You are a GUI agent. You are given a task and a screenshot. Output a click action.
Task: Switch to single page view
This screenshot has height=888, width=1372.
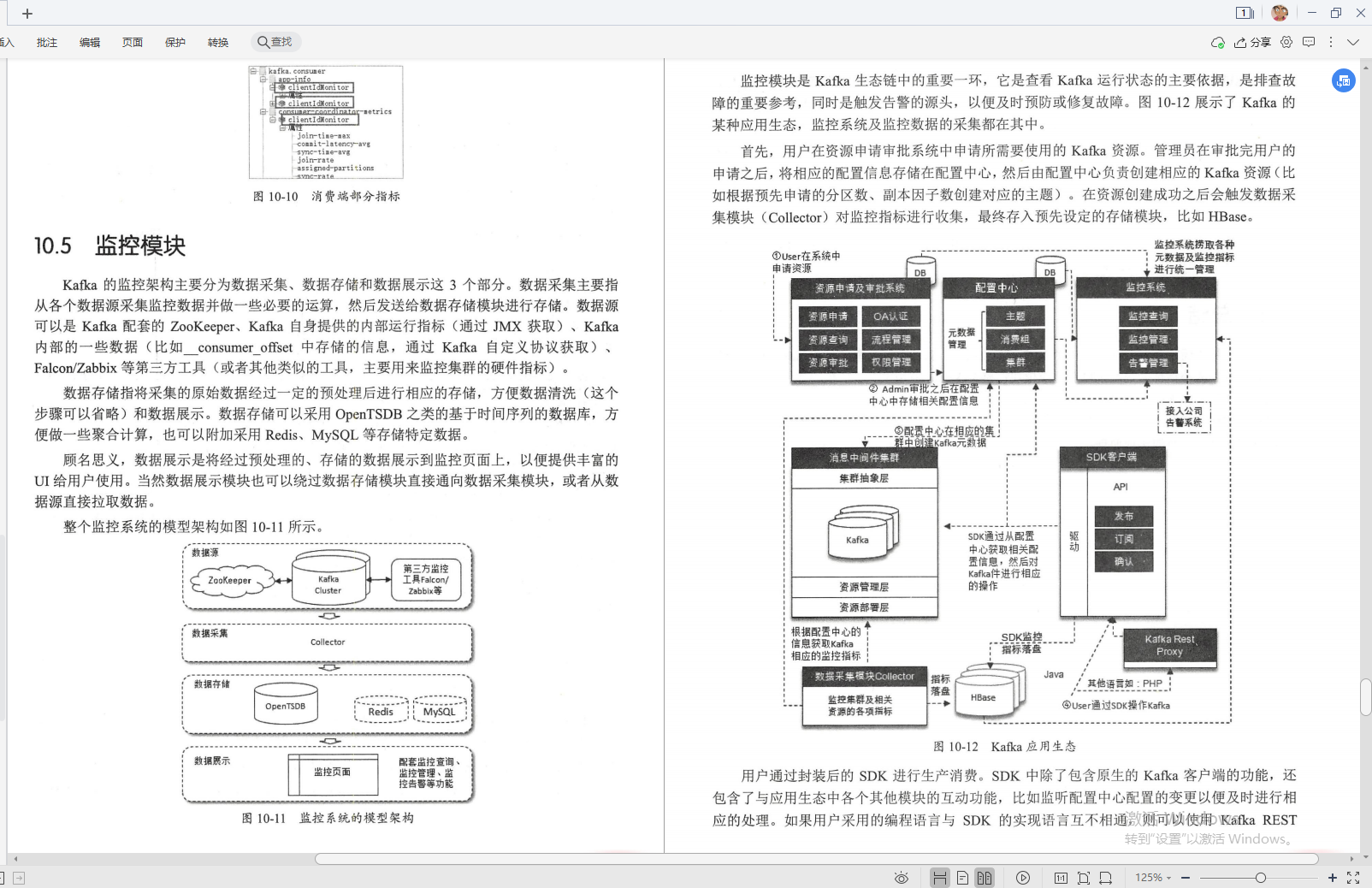point(962,878)
